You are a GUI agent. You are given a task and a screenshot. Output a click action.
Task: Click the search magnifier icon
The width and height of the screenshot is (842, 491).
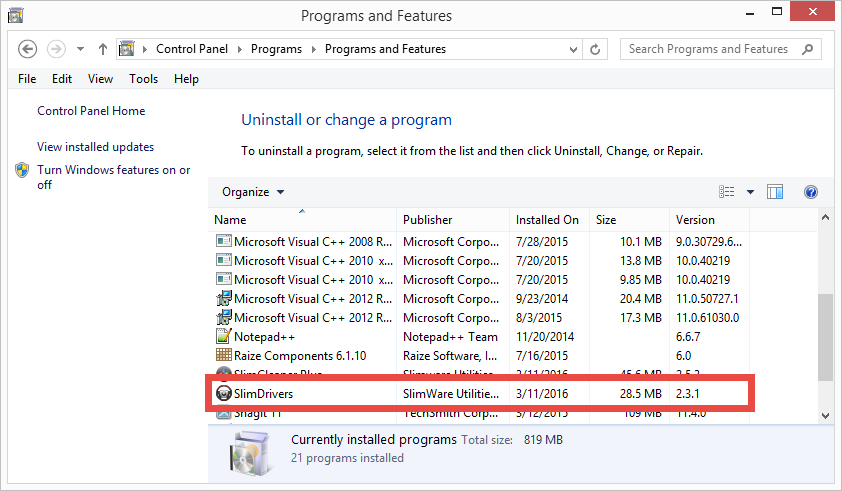[807, 49]
